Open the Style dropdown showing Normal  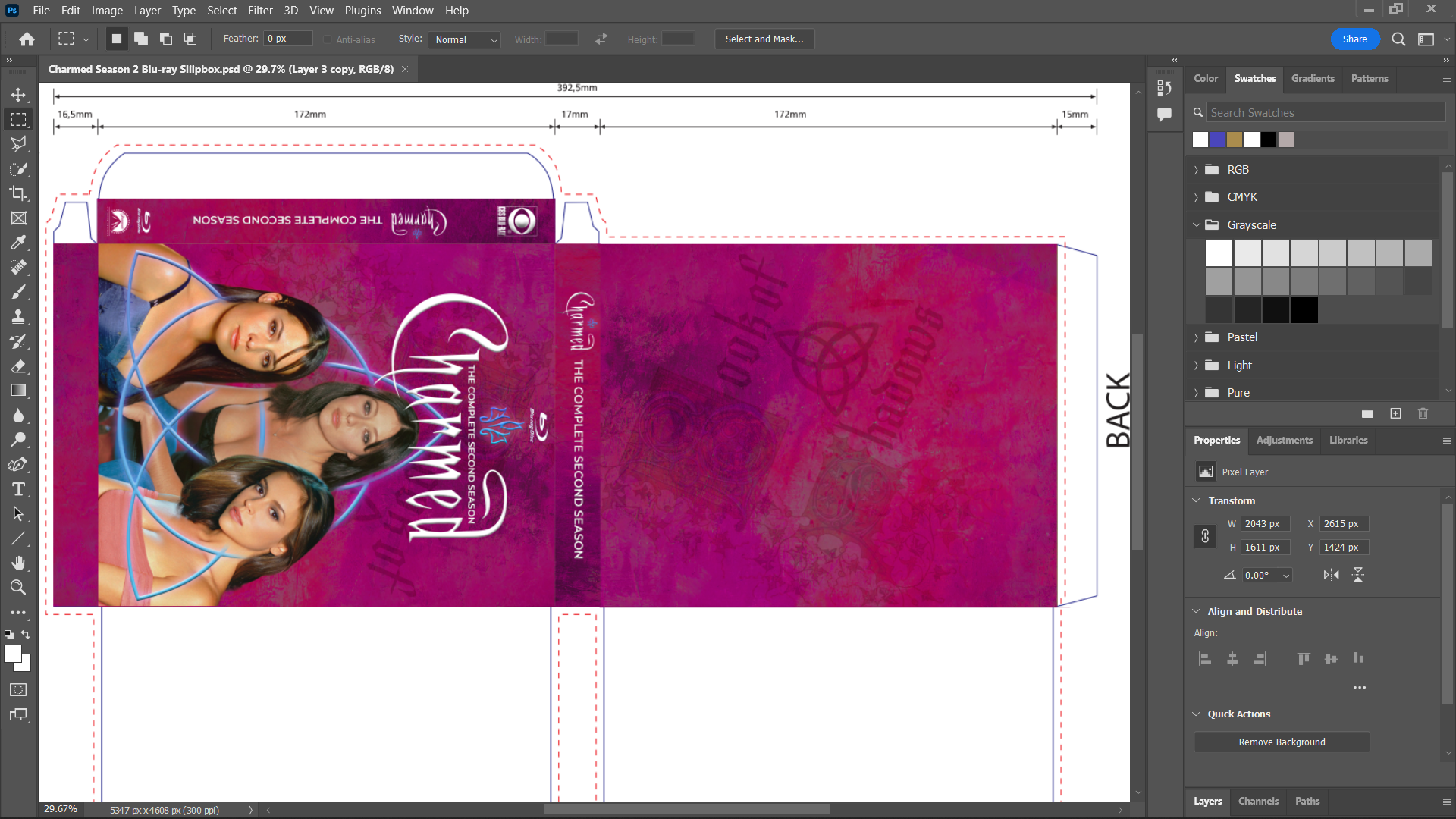[x=464, y=39]
